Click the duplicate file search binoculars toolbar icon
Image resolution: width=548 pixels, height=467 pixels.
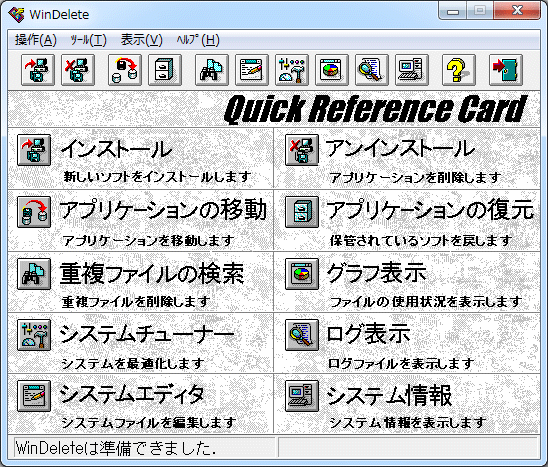(212, 70)
